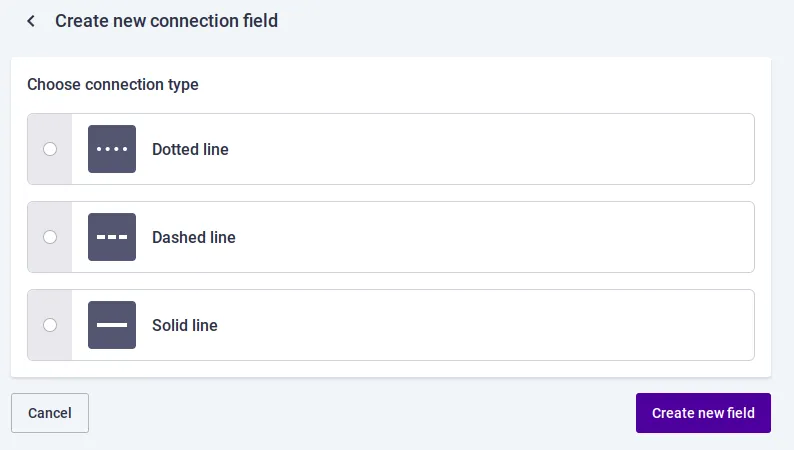
Task: Click the "Dashed line" text label
Action: coord(194,237)
